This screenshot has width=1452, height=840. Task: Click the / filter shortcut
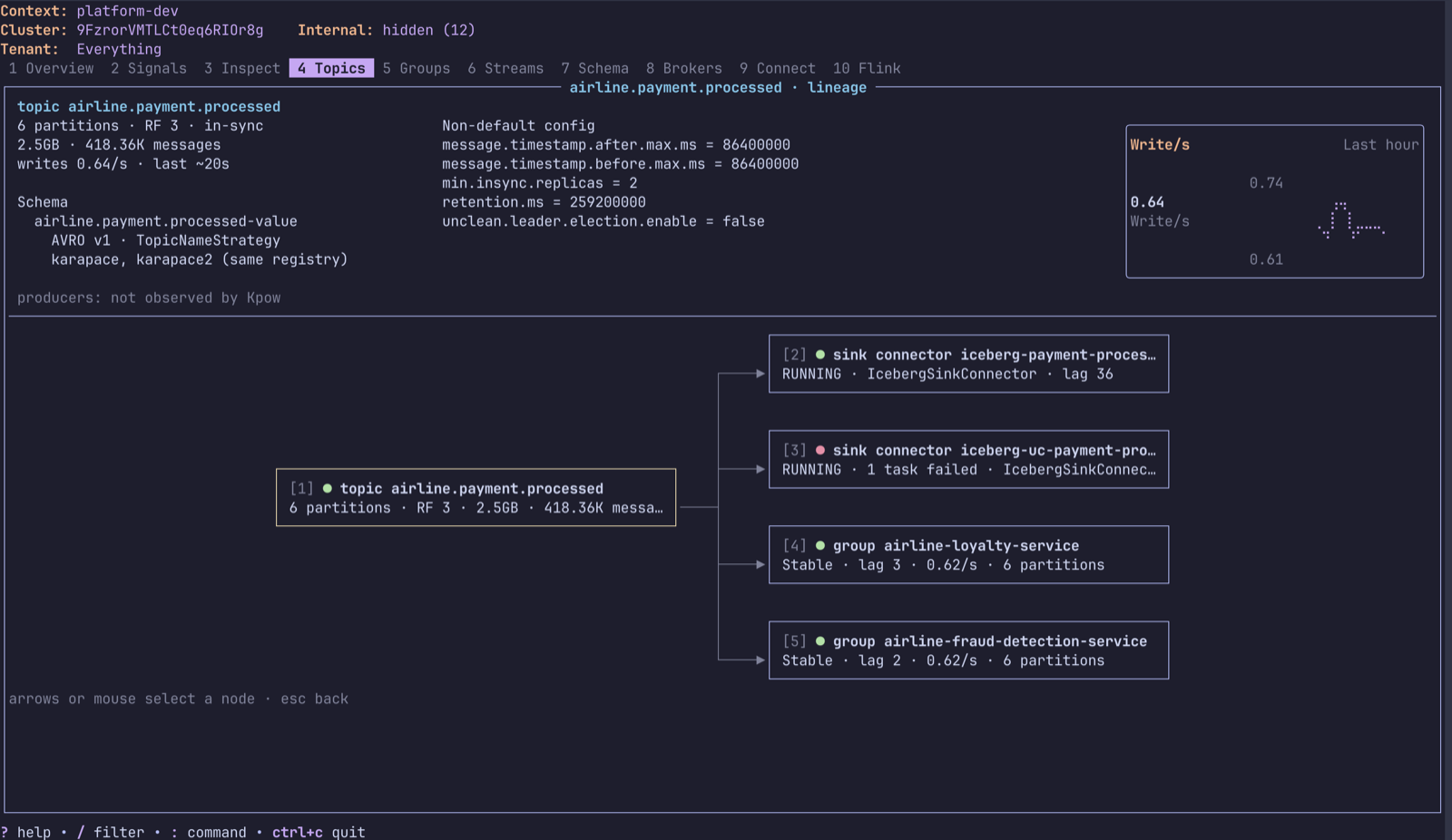pyautogui.click(x=111, y=832)
